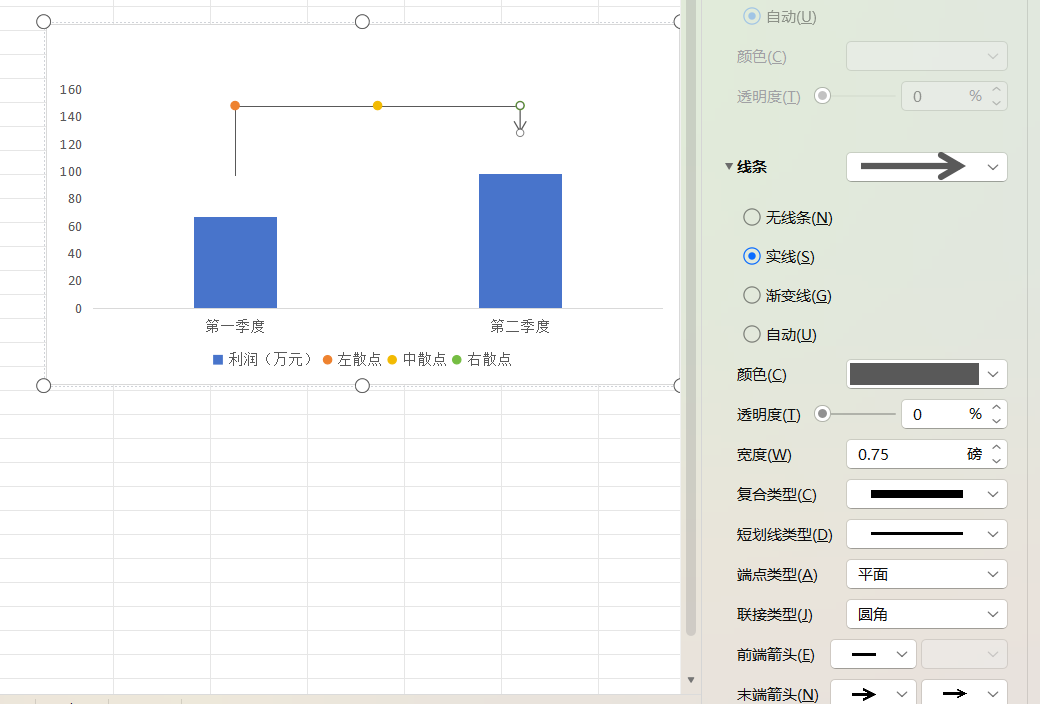Select the orange 左散点 legend marker
Screen dimensions: 1040x704
pyautogui.click(x=327, y=359)
